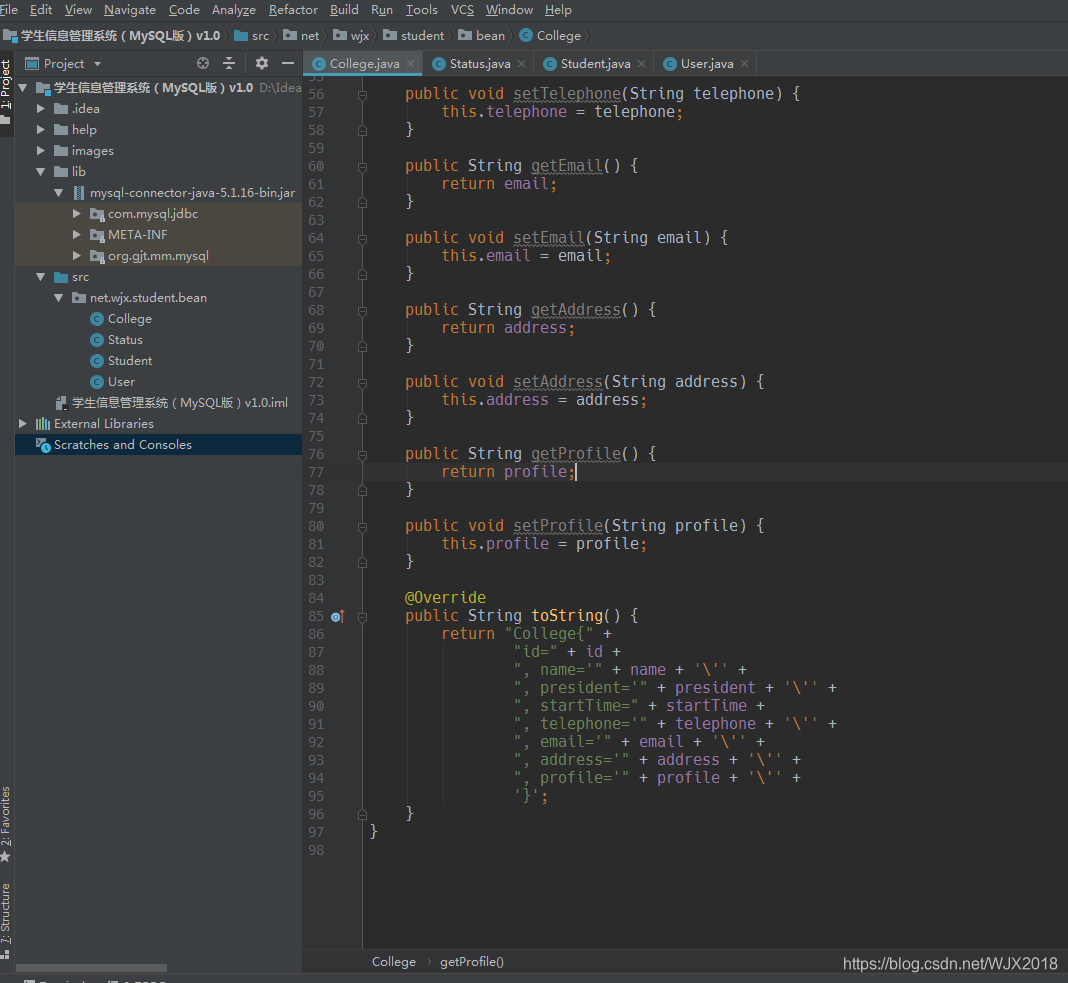Screen dimensions: 1068x983
Task: Open the Build menu
Action: pyautogui.click(x=344, y=10)
